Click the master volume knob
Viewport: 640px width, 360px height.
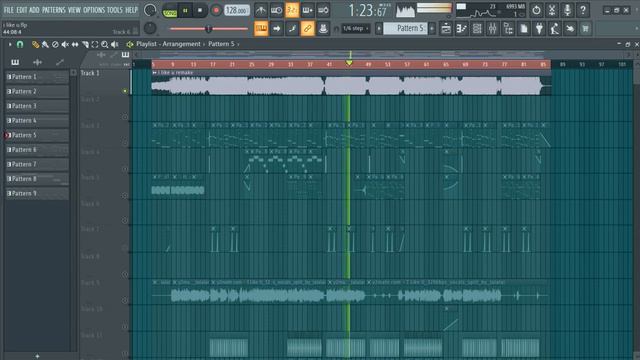click(150, 10)
